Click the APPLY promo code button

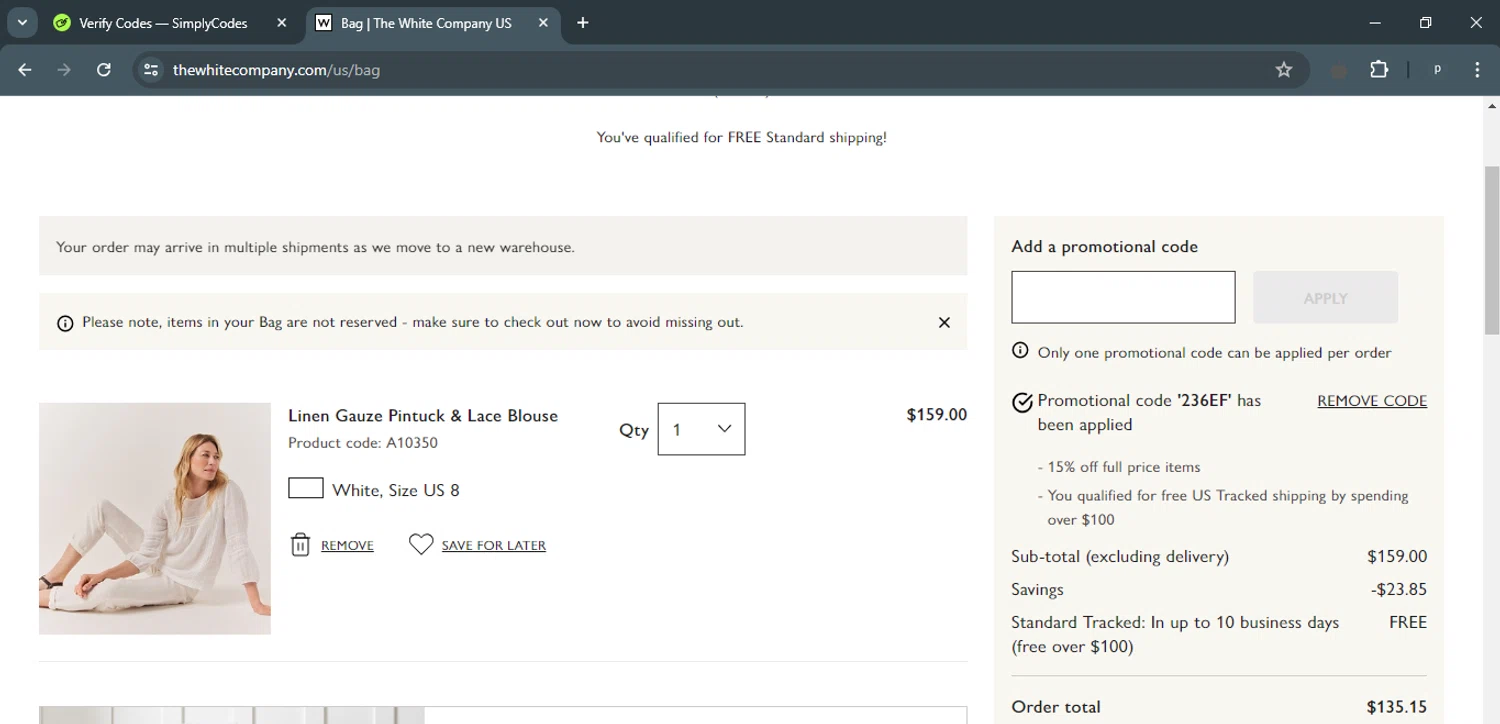pyautogui.click(x=1325, y=297)
